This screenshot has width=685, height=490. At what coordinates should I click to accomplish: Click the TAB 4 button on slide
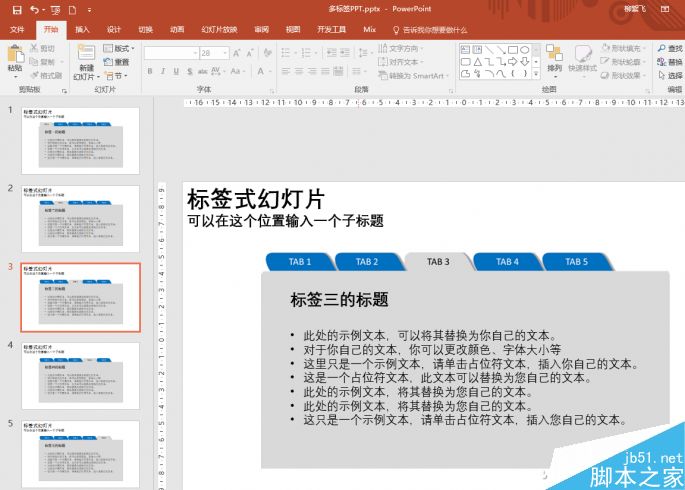pyautogui.click(x=507, y=262)
